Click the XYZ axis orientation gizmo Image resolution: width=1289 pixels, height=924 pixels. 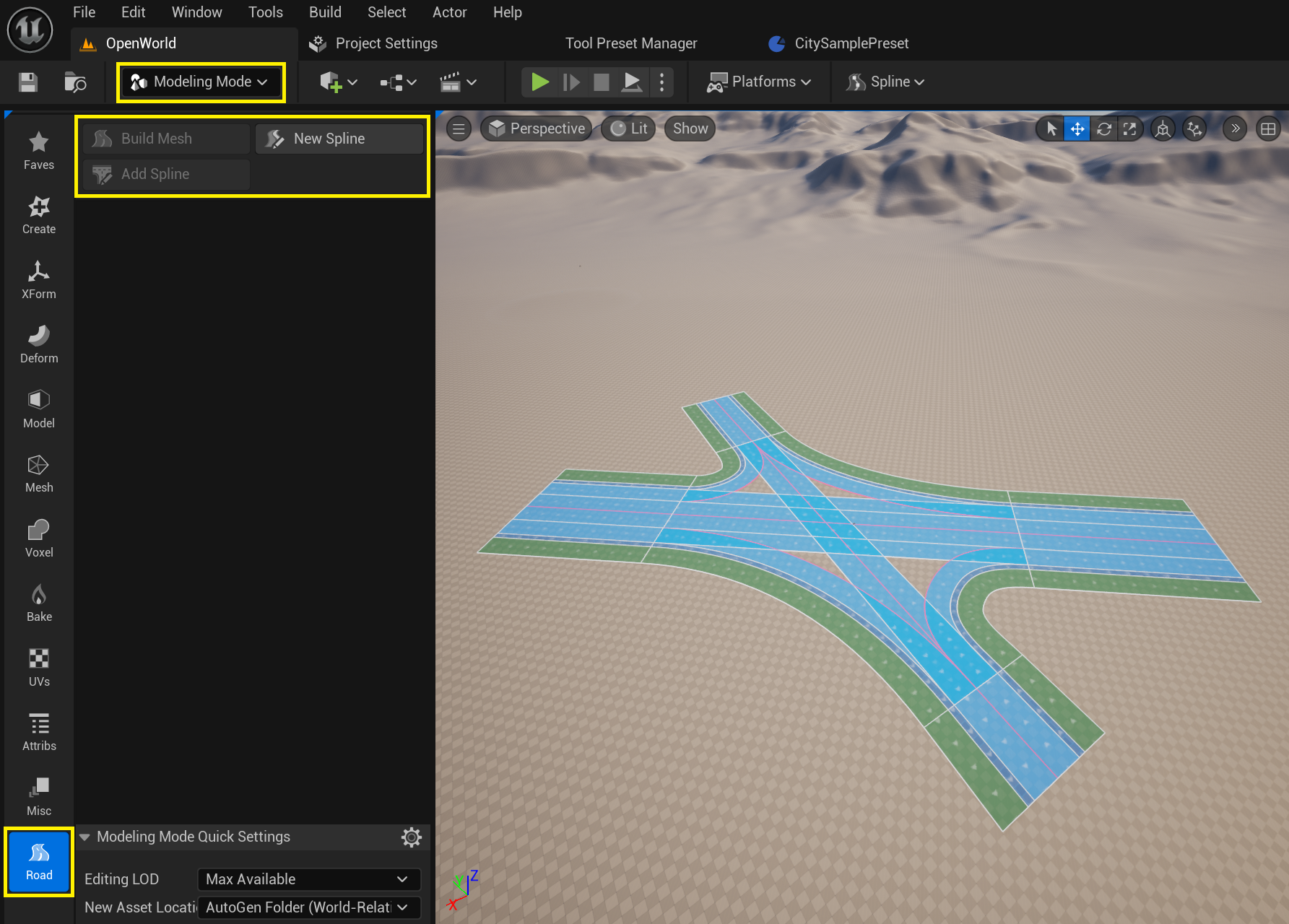(x=462, y=889)
